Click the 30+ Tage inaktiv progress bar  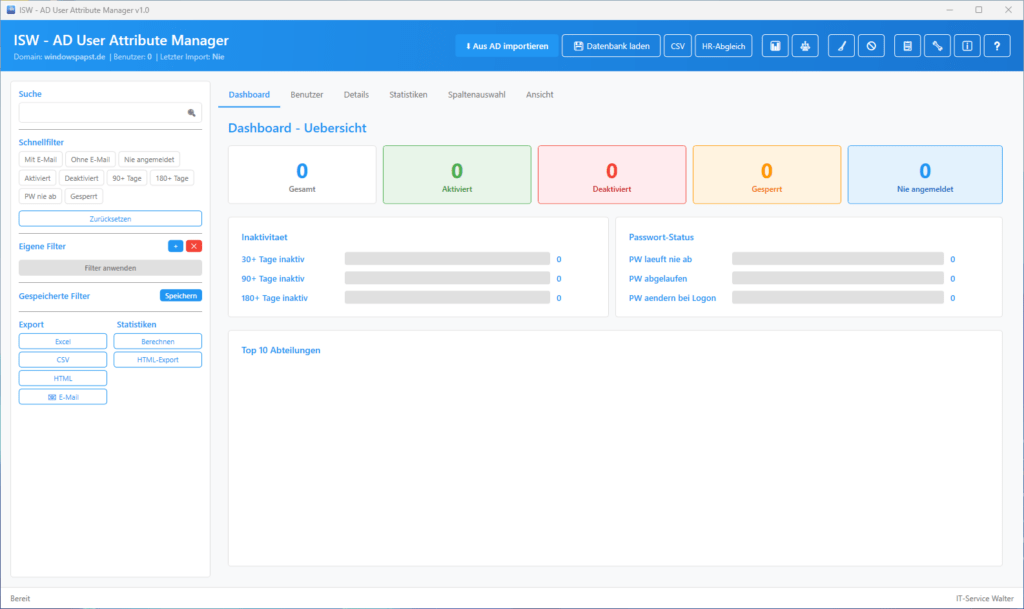point(447,259)
